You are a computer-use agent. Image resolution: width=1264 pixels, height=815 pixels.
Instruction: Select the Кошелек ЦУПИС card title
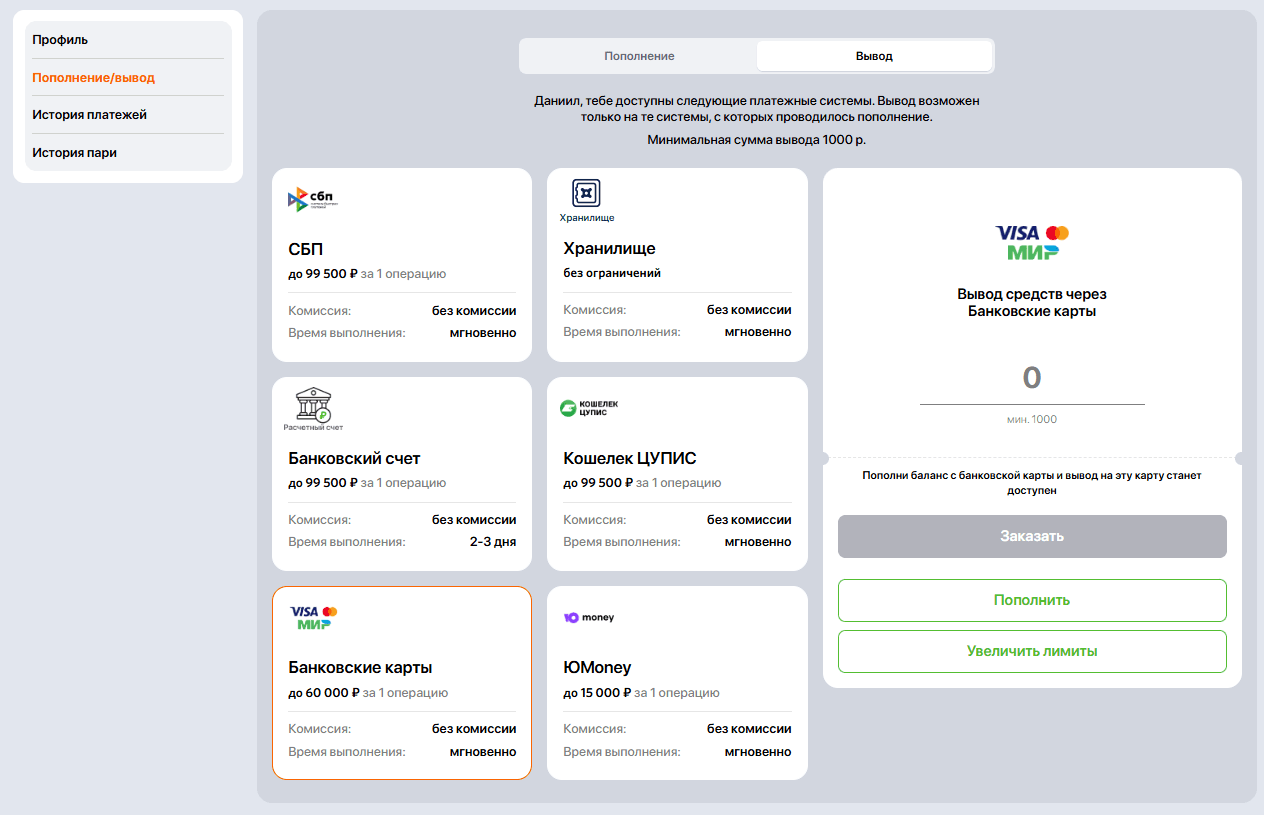pyautogui.click(x=629, y=459)
